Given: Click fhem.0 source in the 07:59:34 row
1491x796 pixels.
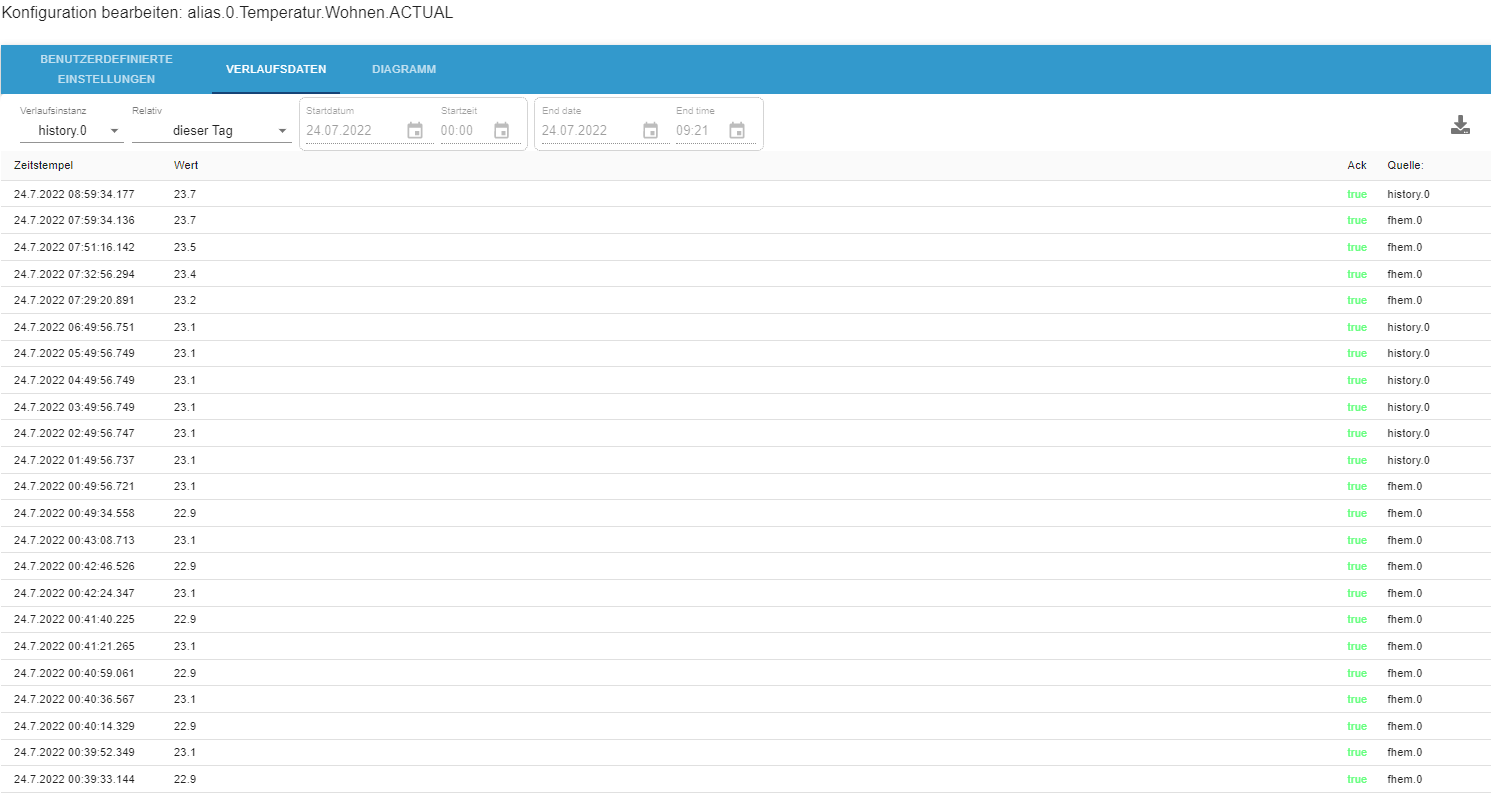Looking at the screenshot, I should coord(1404,220).
